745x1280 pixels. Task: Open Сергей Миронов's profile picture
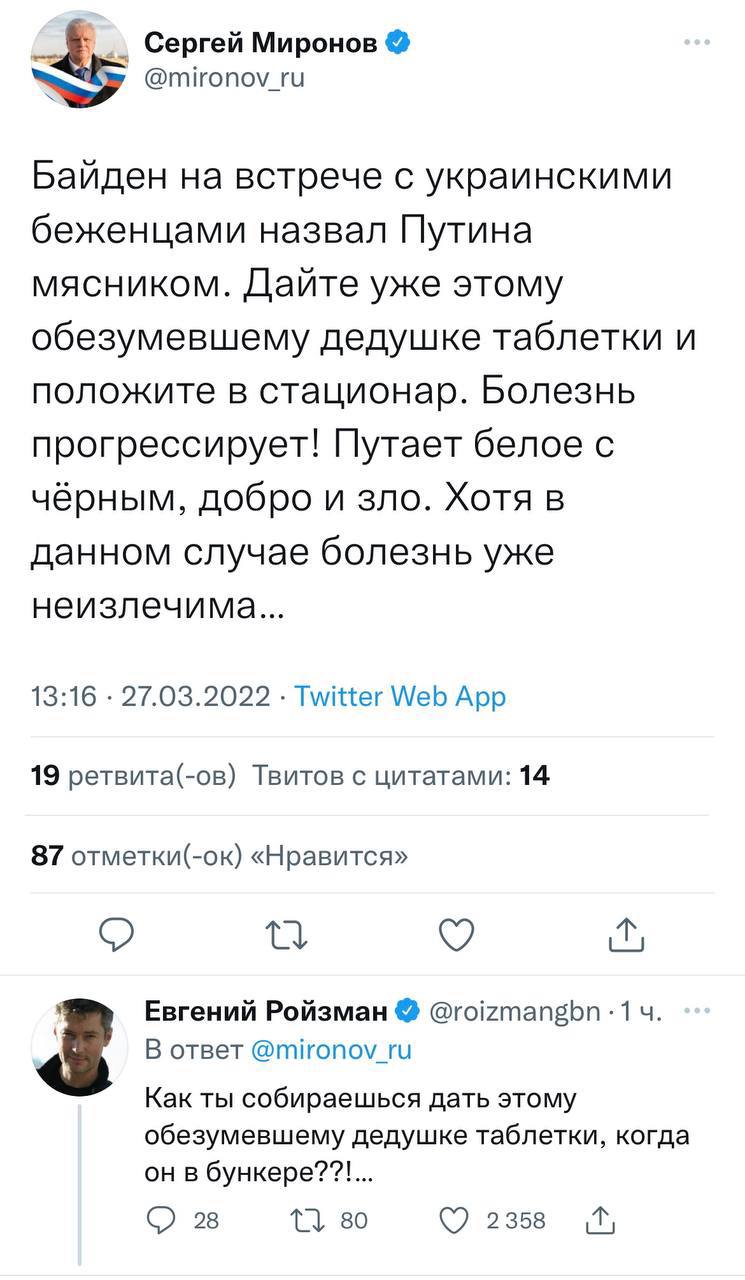click(x=79, y=60)
